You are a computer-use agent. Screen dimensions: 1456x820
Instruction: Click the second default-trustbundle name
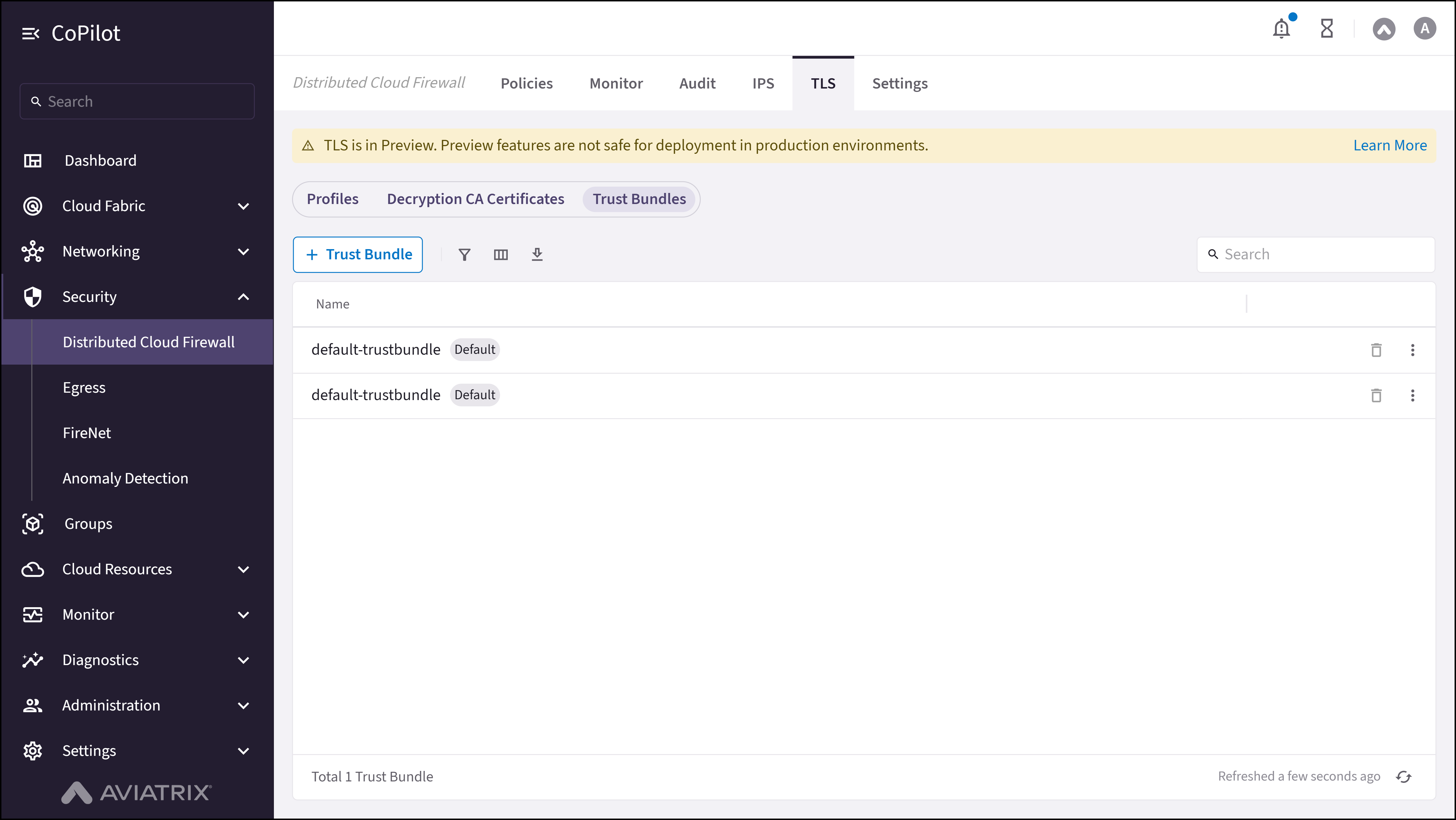(375, 395)
